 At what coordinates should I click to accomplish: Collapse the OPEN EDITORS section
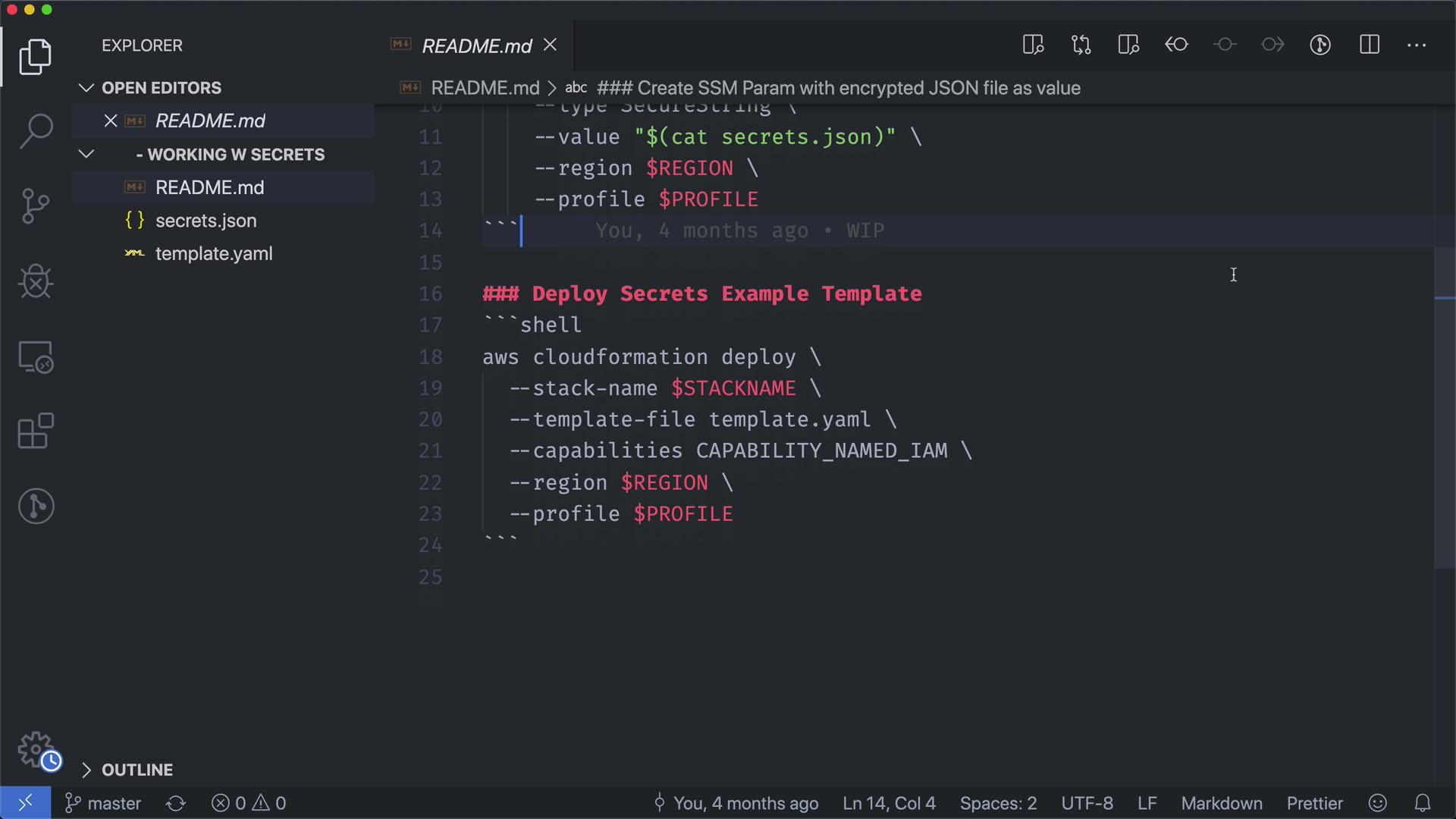point(86,88)
